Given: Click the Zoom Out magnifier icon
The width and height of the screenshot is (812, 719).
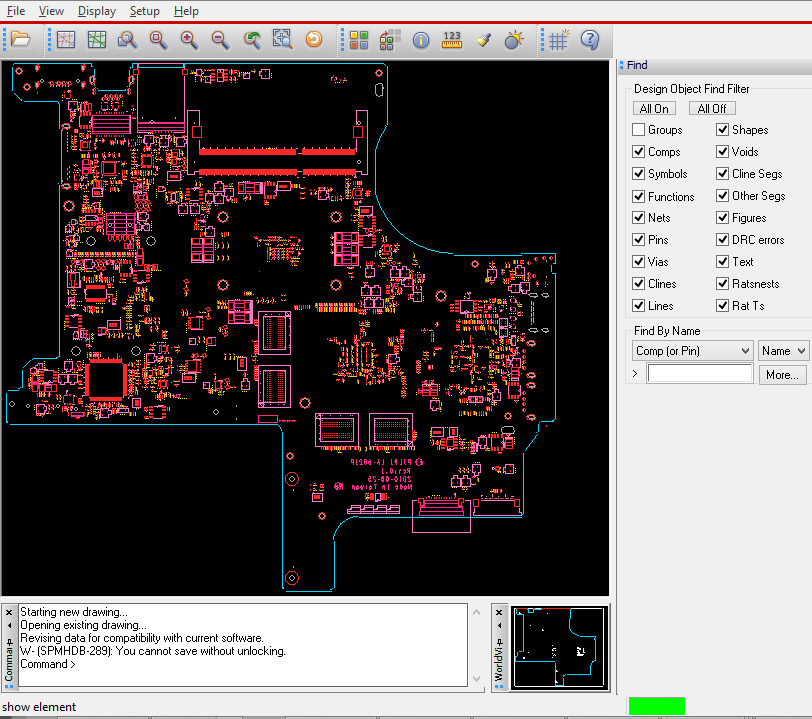Looking at the screenshot, I should tap(219, 40).
